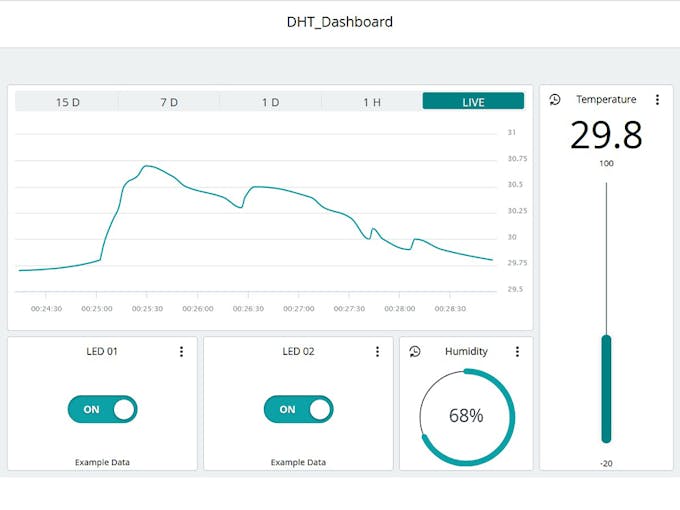Open the Humidity widget three-dot menu
The height and width of the screenshot is (510, 680).
[517, 352]
